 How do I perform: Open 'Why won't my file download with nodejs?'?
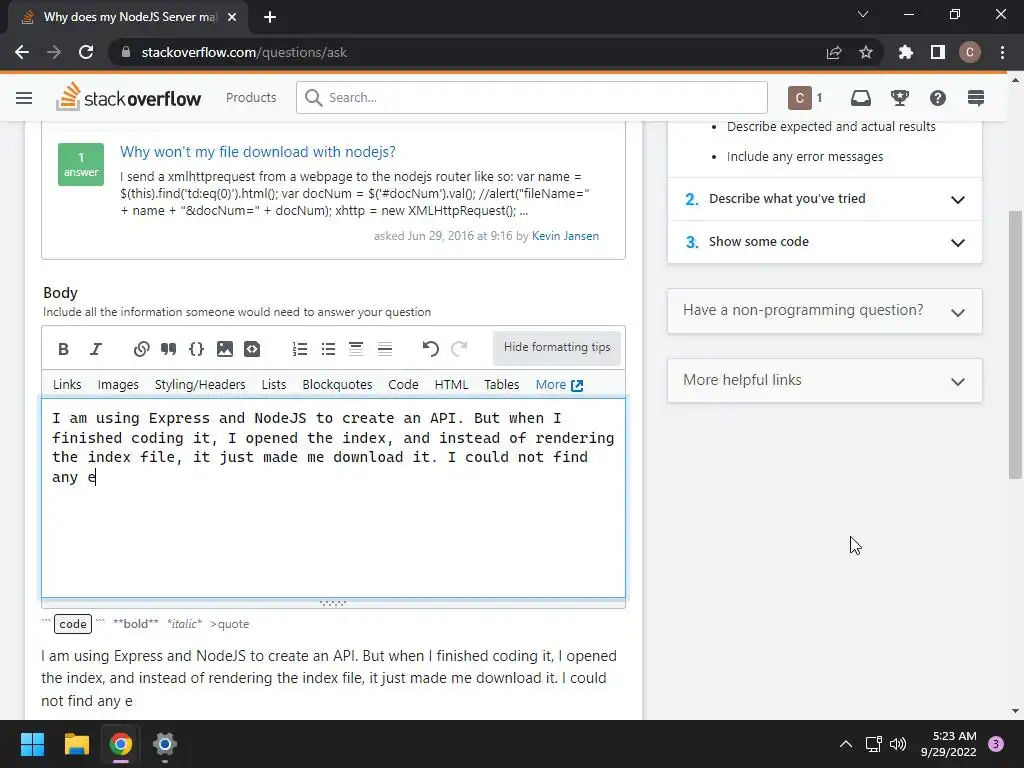(x=258, y=152)
